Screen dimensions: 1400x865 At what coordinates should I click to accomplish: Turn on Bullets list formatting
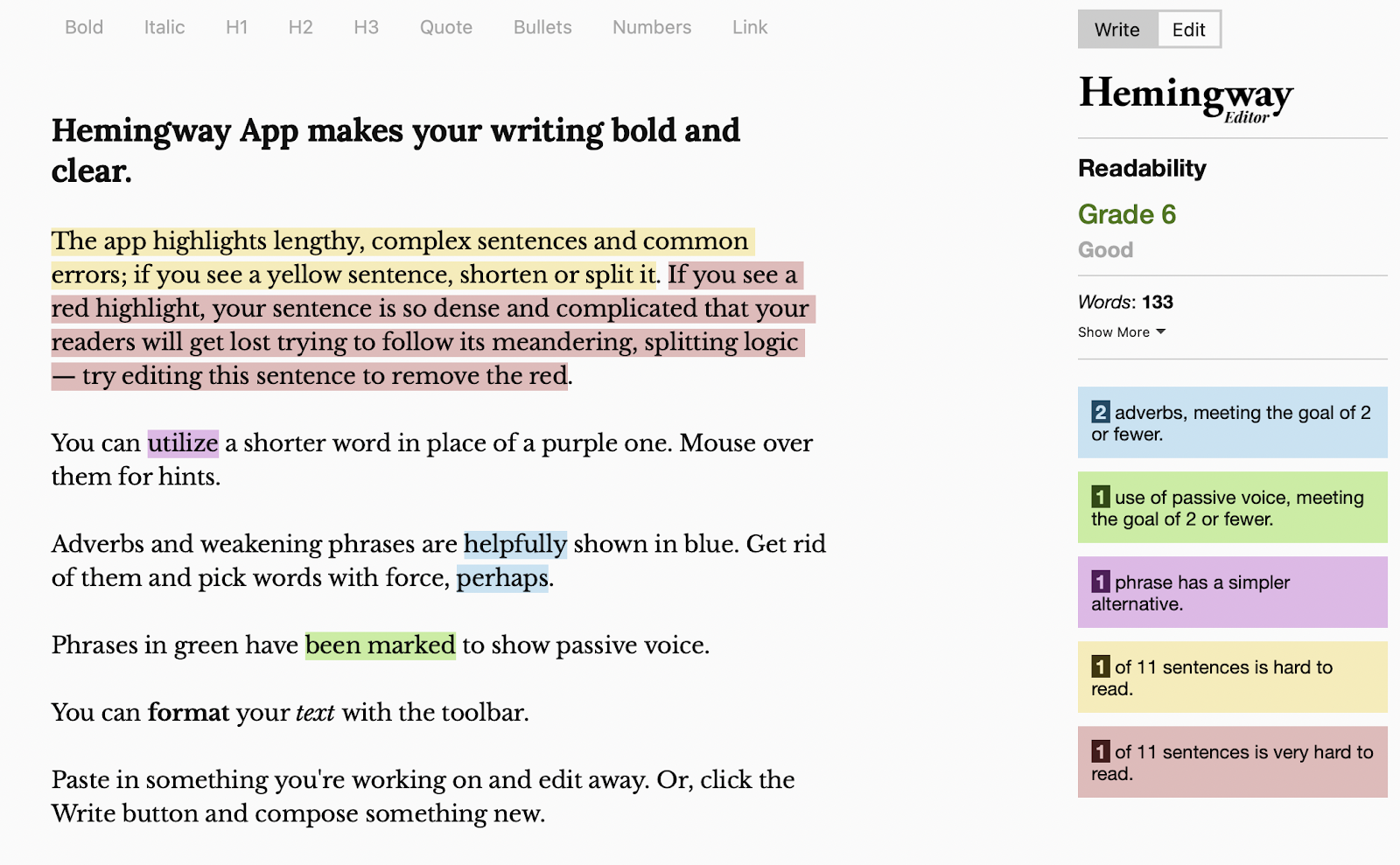pyautogui.click(x=542, y=27)
